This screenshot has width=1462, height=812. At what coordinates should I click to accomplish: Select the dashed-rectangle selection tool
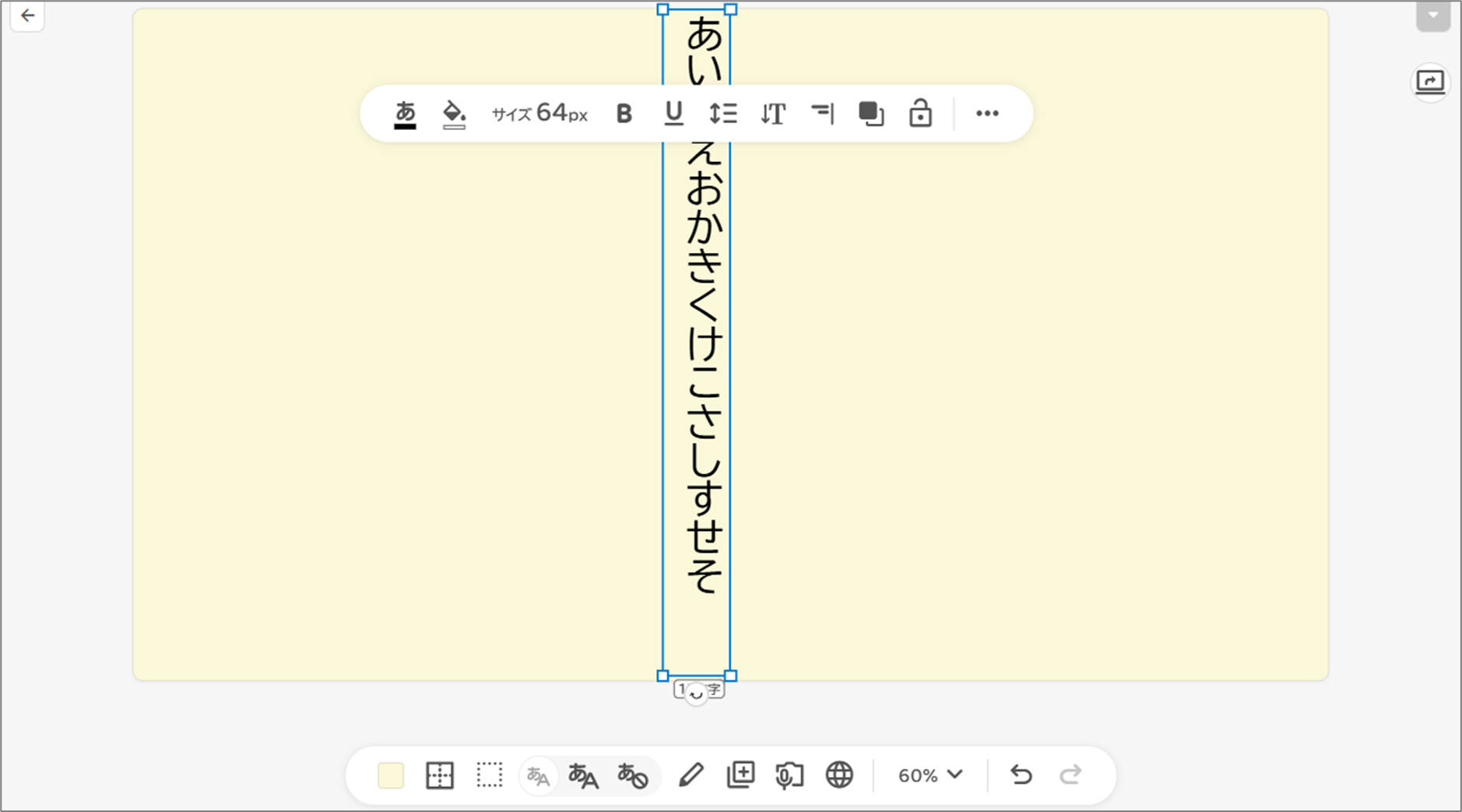490,775
